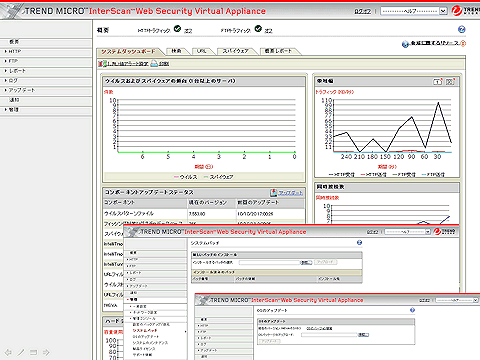The width and height of the screenshot is (480, 360).
Task: Expand HTTP in the main left menu
Action: click(x=46, y=51)
